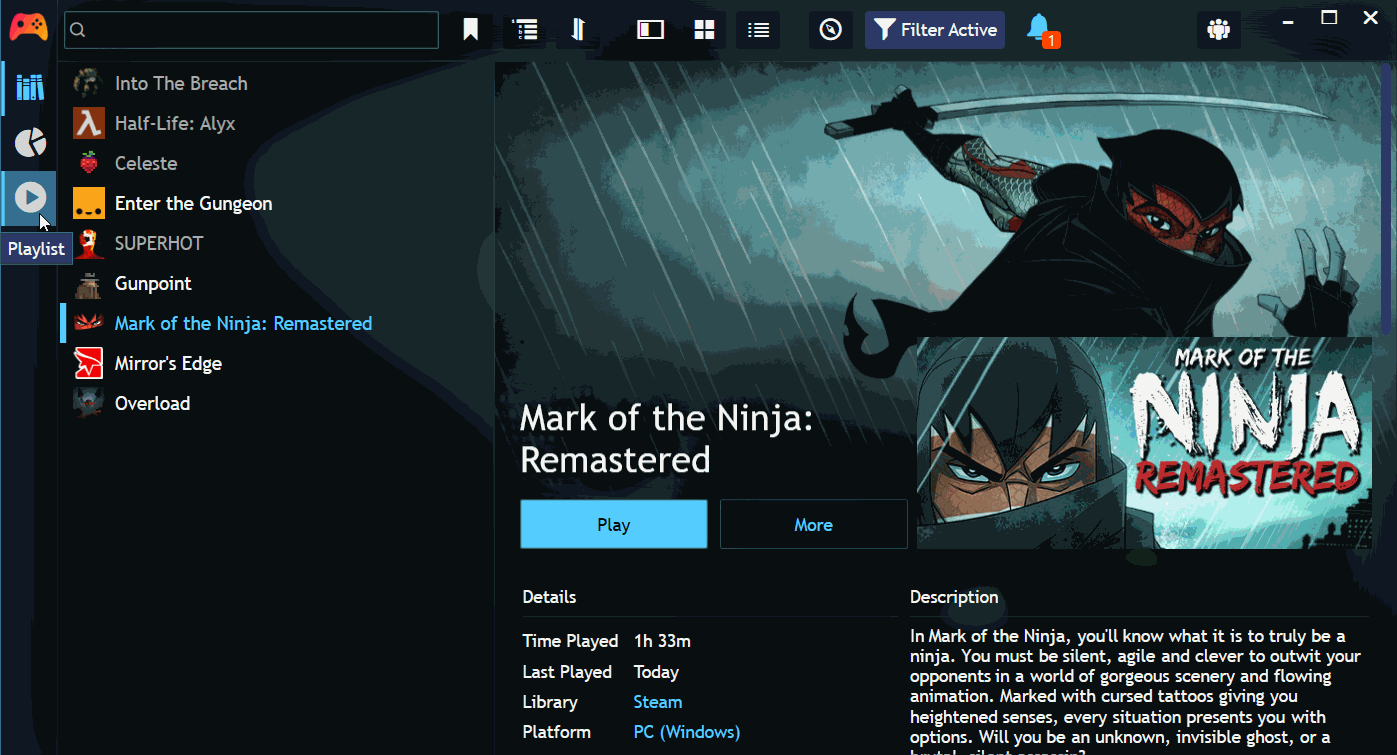Image resolution: width=1397 pixels, height=755 pixels.
Task: Open the PC (Windows) platform link
Action: tap(687, 732)
